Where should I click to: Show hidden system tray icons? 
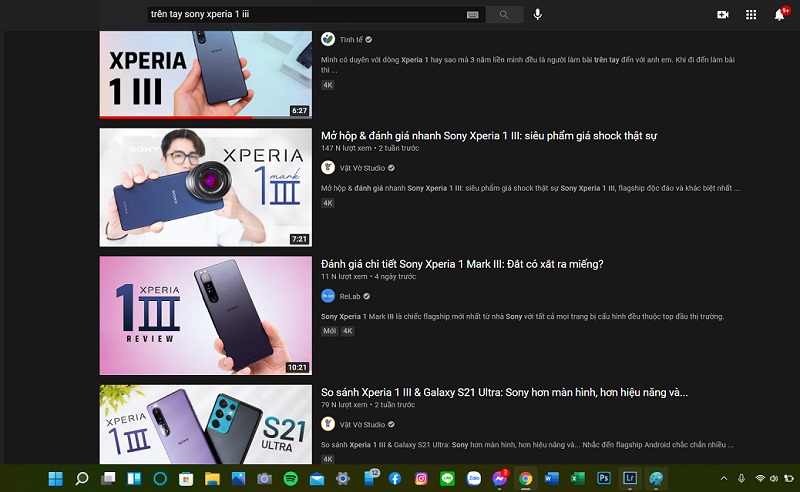[x=723, y=479]
